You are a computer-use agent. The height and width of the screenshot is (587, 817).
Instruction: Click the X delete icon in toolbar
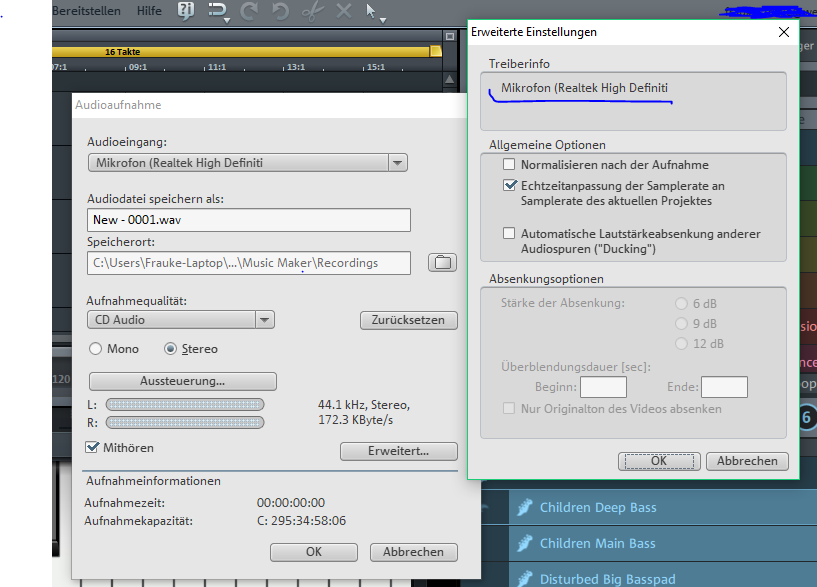(x=344, y=11)
